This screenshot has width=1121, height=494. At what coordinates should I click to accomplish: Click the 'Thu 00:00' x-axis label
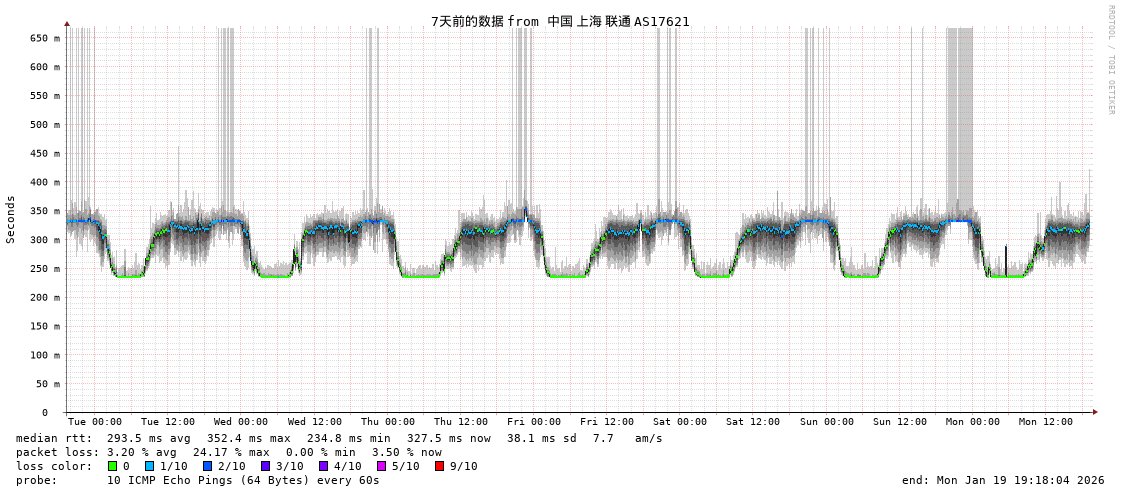coord(387,422)
